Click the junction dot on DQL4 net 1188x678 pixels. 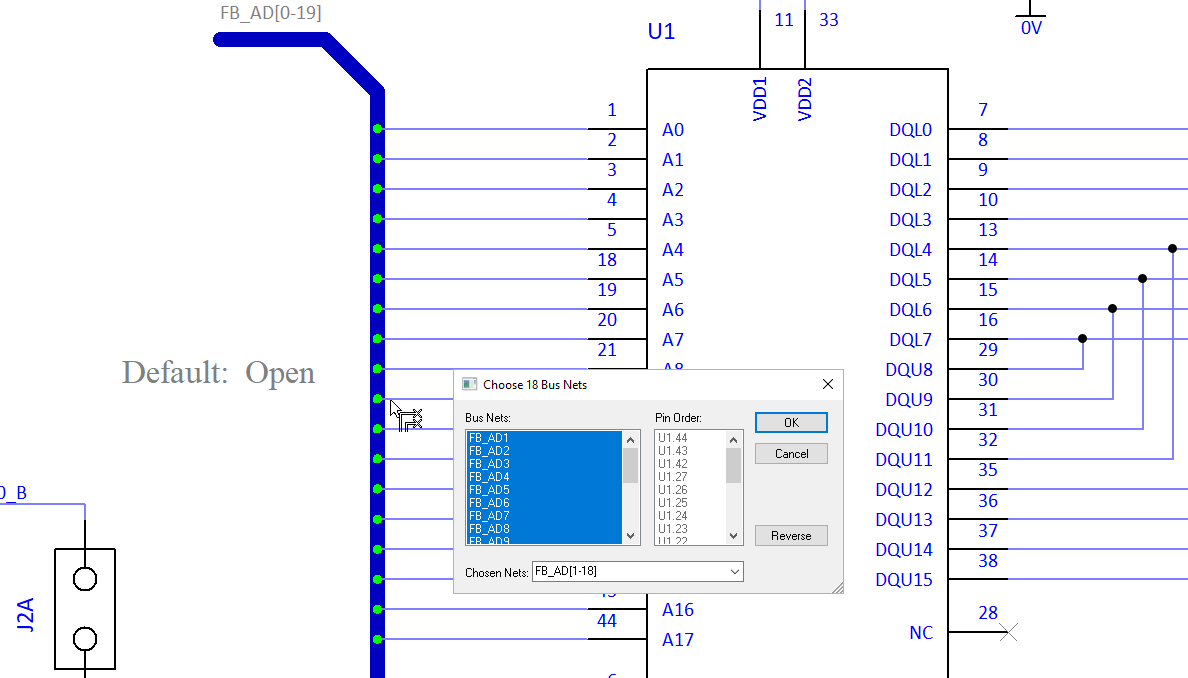1172,248
